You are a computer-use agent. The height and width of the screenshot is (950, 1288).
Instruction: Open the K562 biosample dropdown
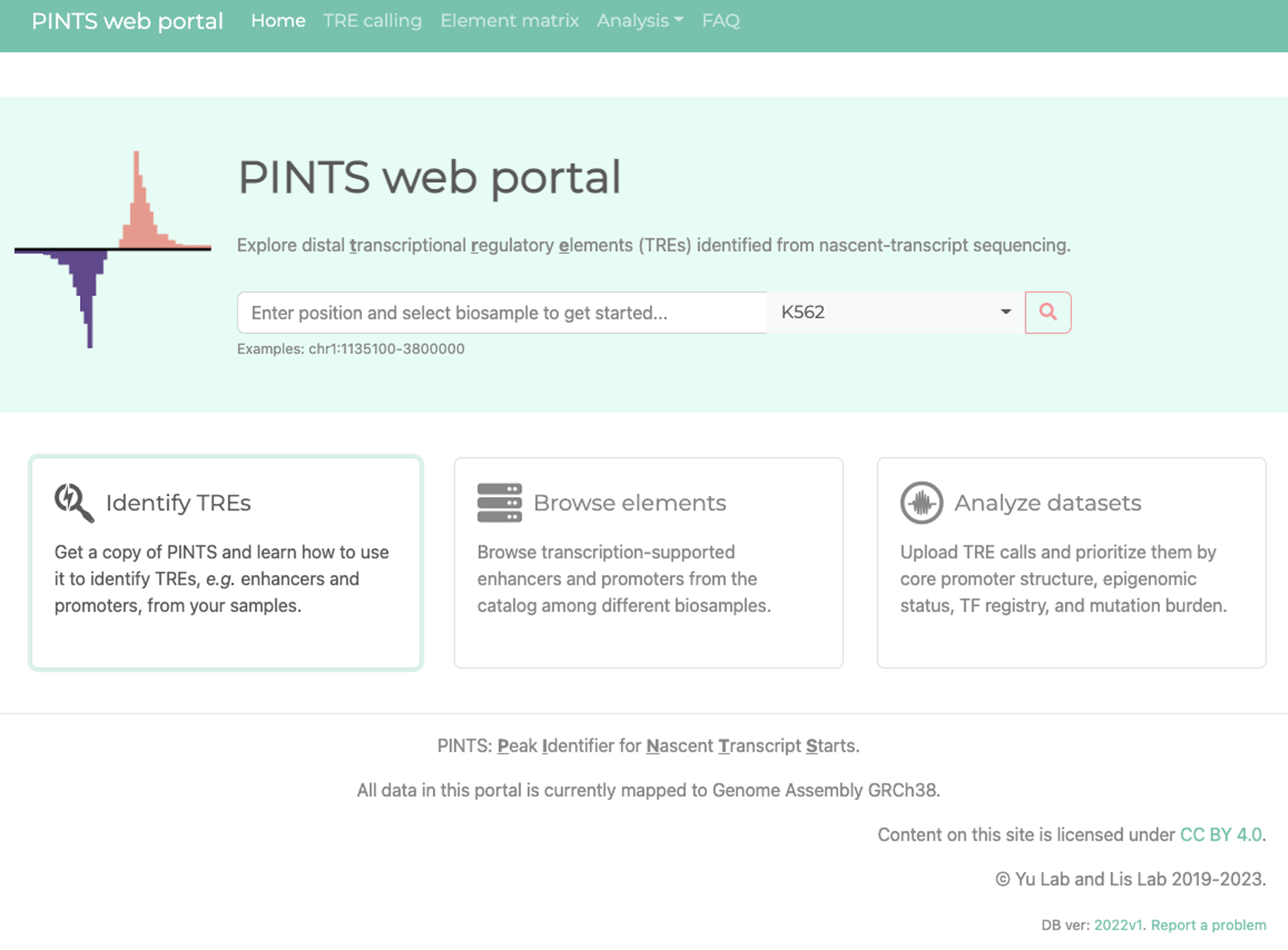tap(895, 312)
